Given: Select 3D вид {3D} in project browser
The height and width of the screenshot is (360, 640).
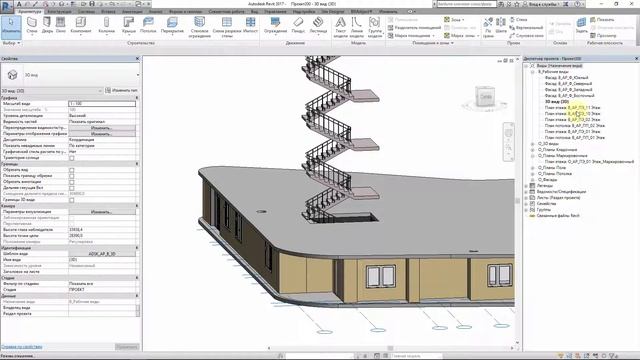Looking at the screenshot, I should coord(557,101).
